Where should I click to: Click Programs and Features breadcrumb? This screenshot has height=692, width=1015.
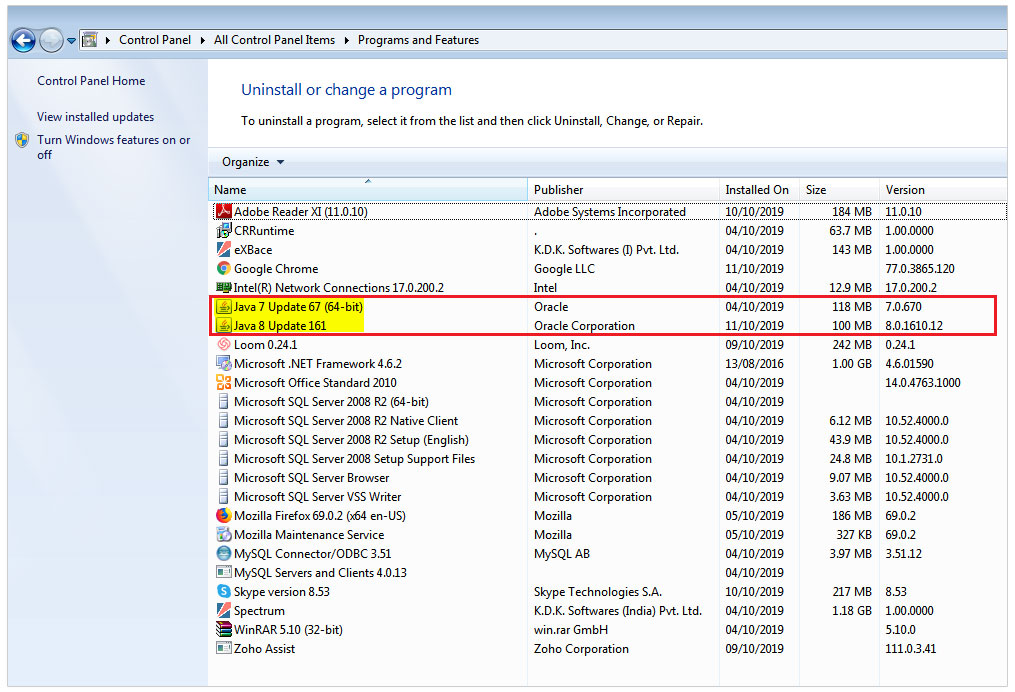point(418,40)
